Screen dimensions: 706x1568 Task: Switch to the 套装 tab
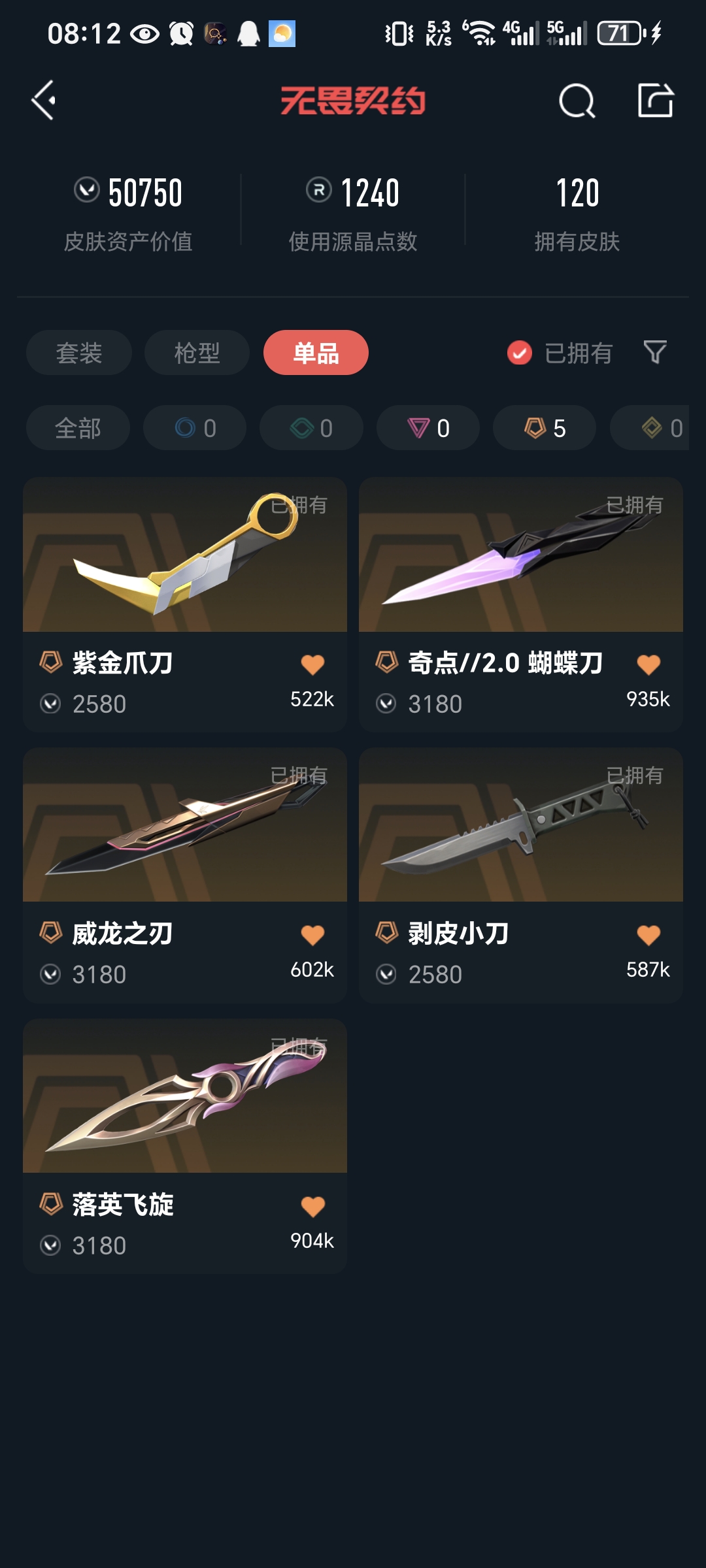[x=79, y=353]
